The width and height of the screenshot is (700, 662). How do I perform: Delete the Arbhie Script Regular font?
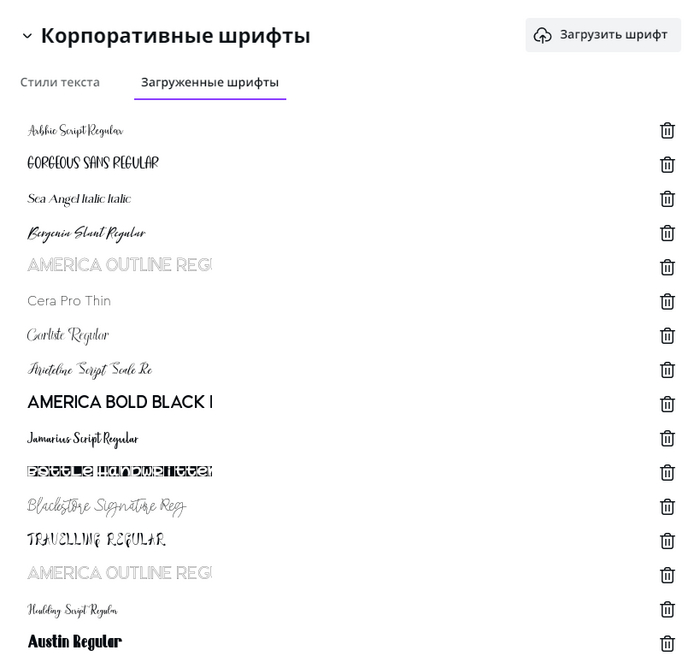pyautogui.click(x=667, y=130)
